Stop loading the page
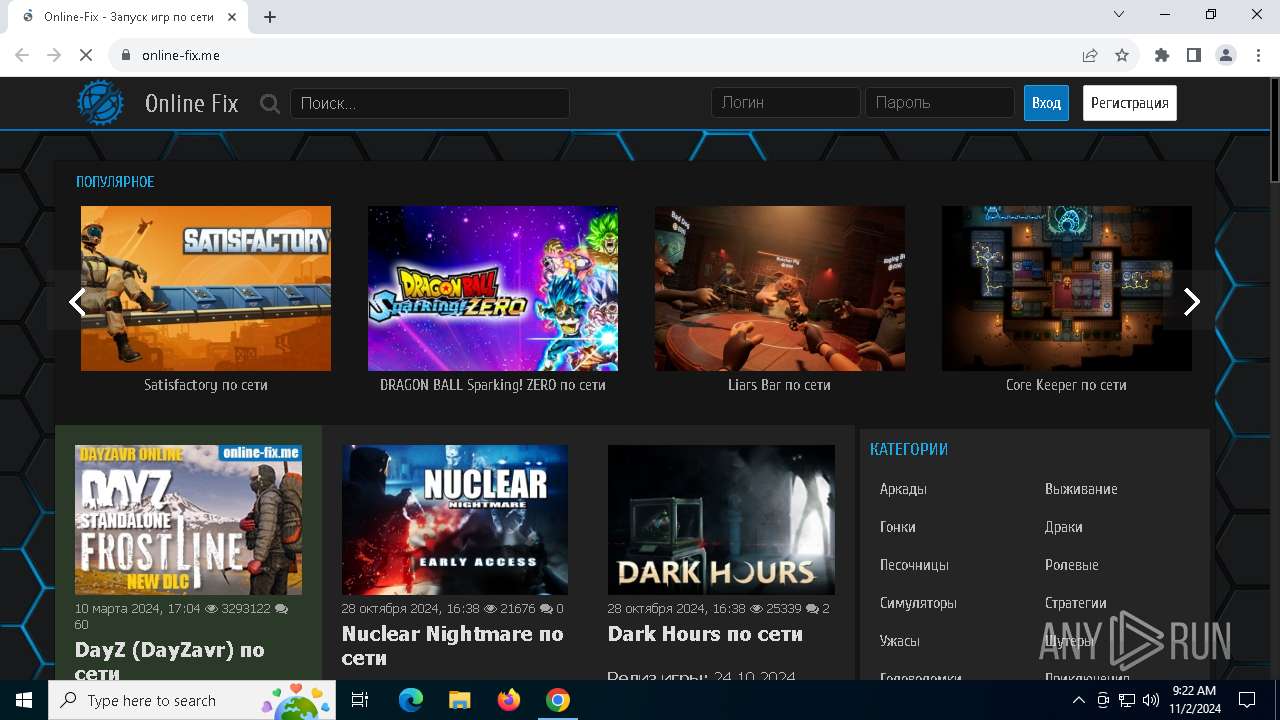The image size is (1280, 720). [x=86, y=55]
